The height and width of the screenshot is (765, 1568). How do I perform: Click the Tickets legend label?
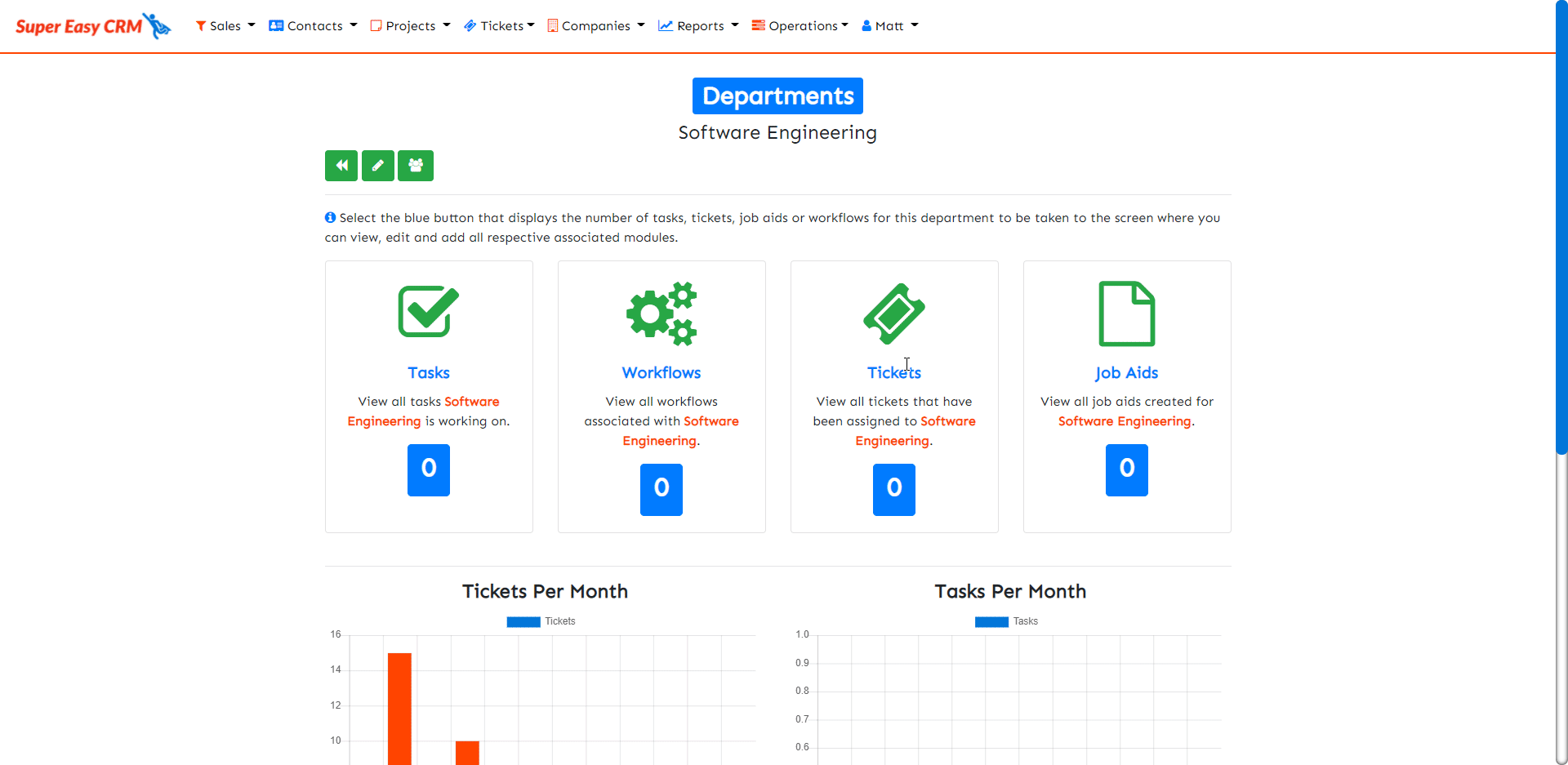coord(560,621)
